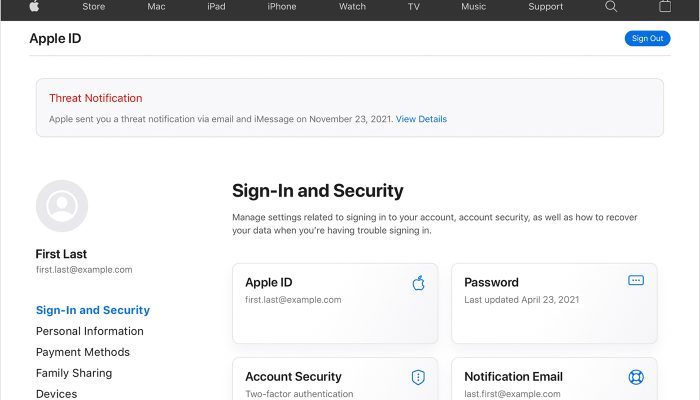Click the profile avatar picture

click(62, 206)
